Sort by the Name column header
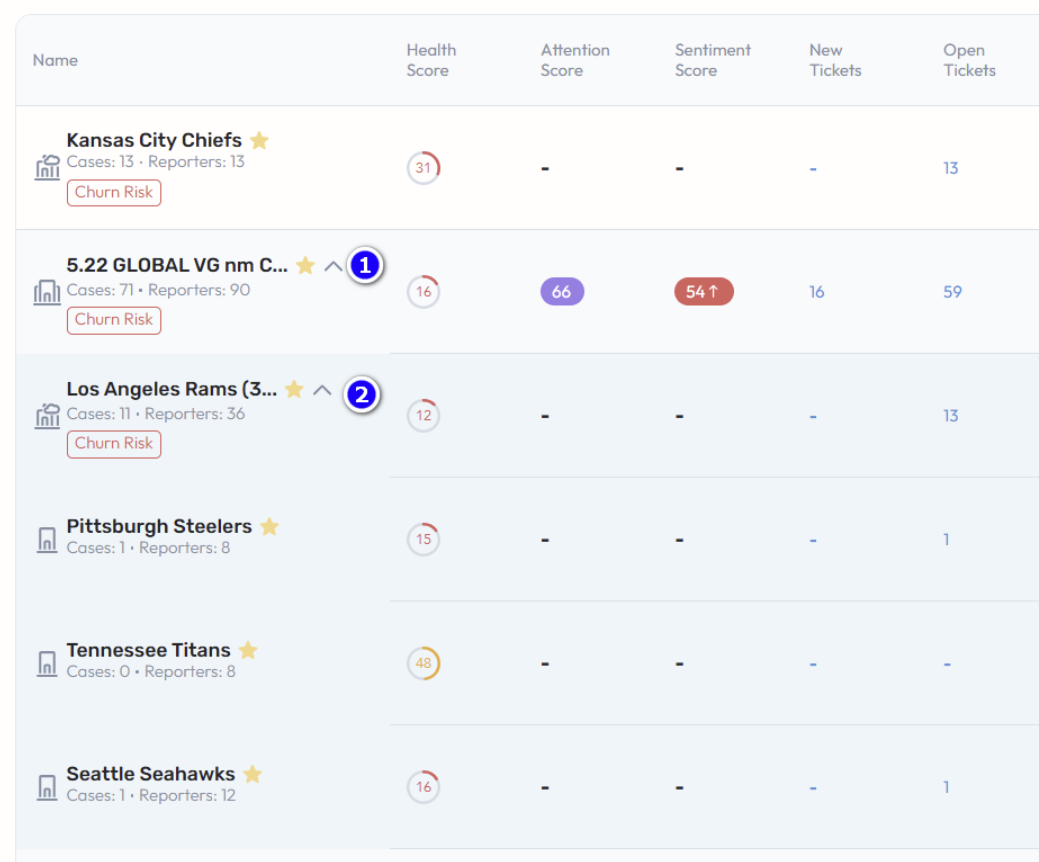Viewport: 1039px width, 862px height. coord(56,60)
